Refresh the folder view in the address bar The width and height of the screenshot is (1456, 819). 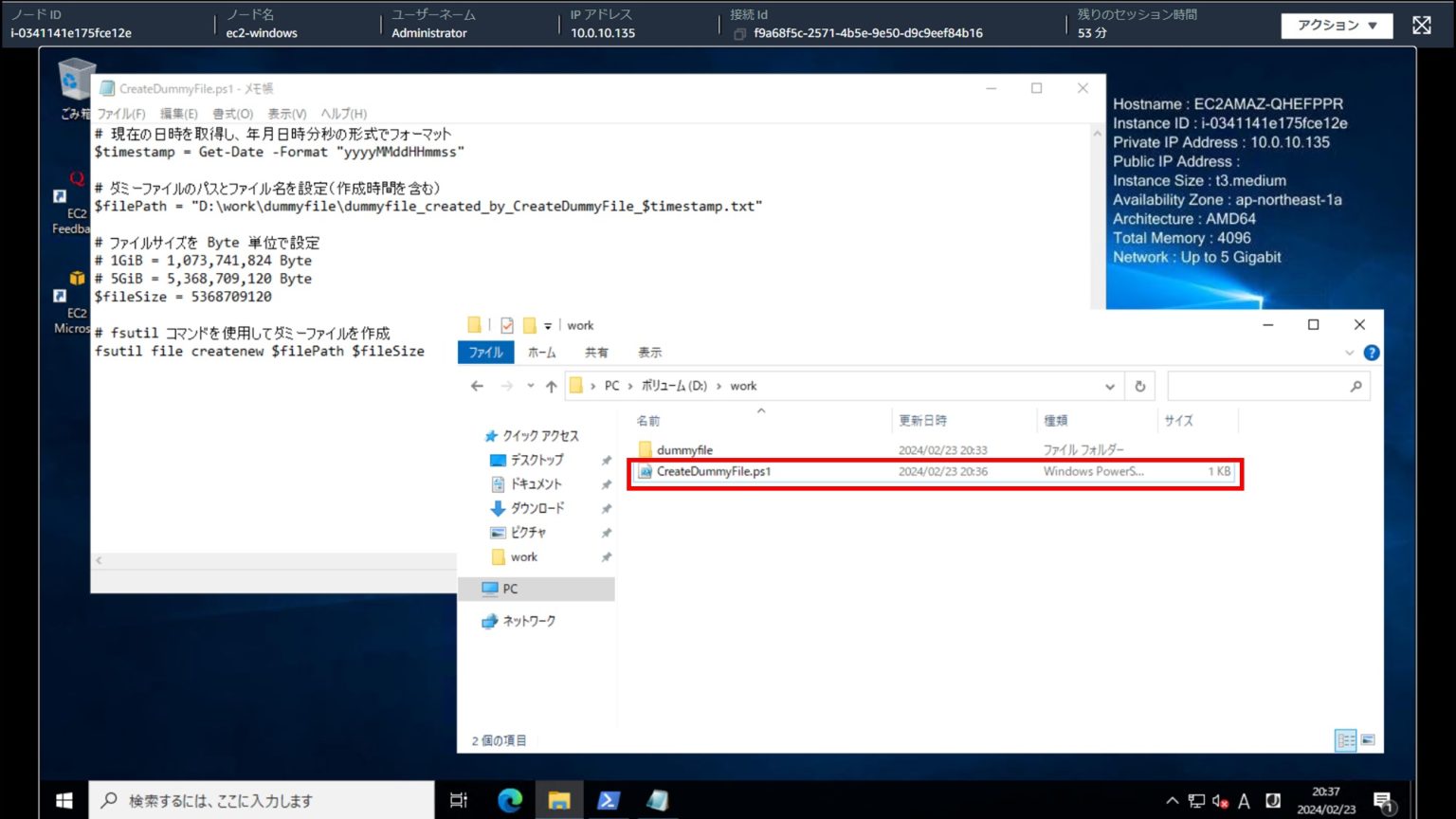pos(1140,386)
